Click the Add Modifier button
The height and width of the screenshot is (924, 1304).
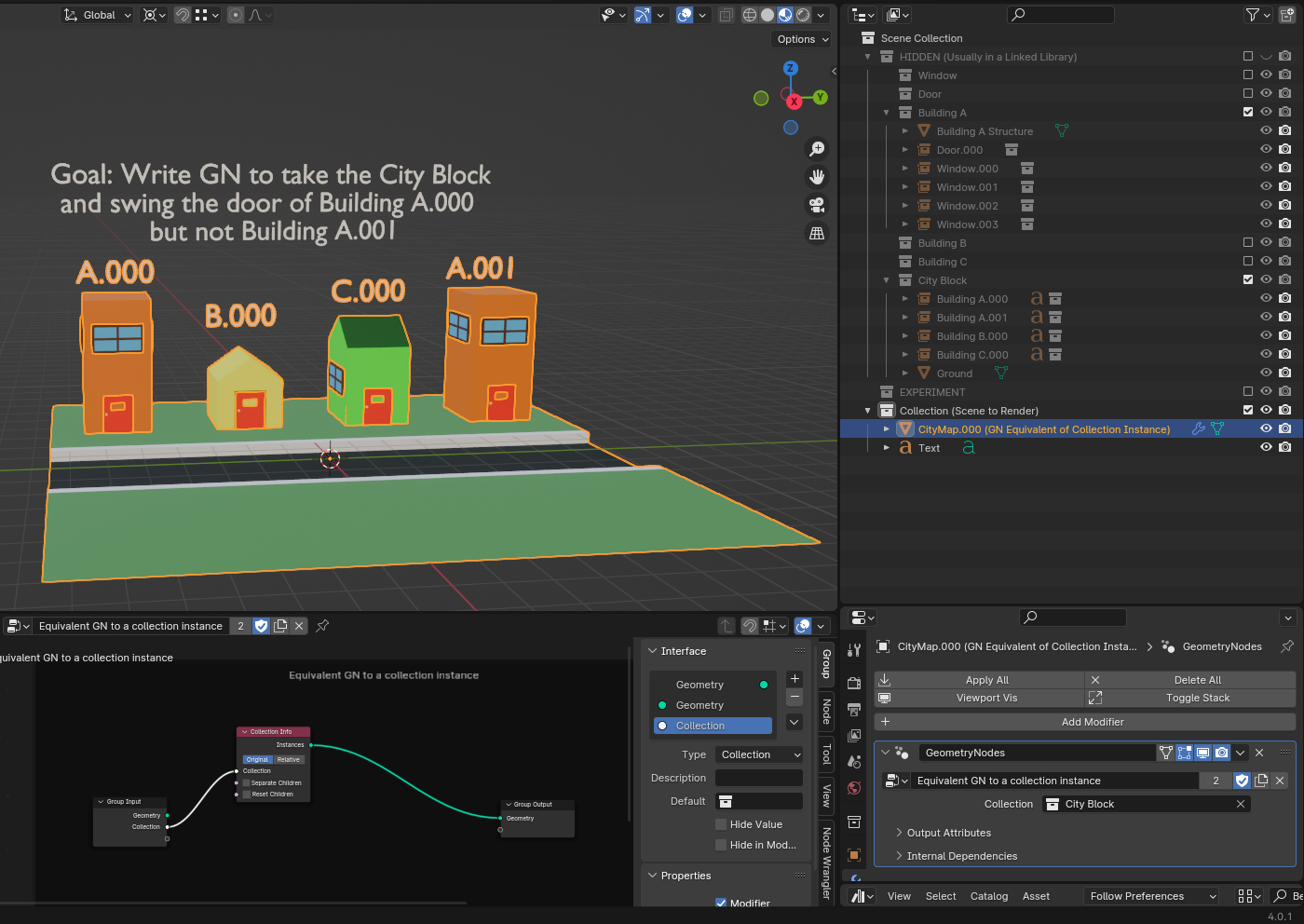coord(1085,722)
